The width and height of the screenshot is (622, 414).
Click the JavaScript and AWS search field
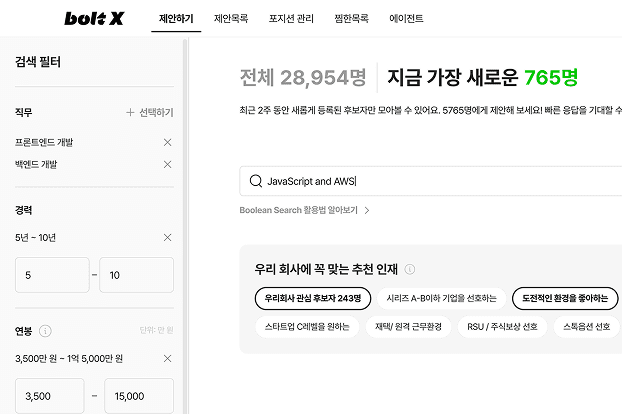430,181
